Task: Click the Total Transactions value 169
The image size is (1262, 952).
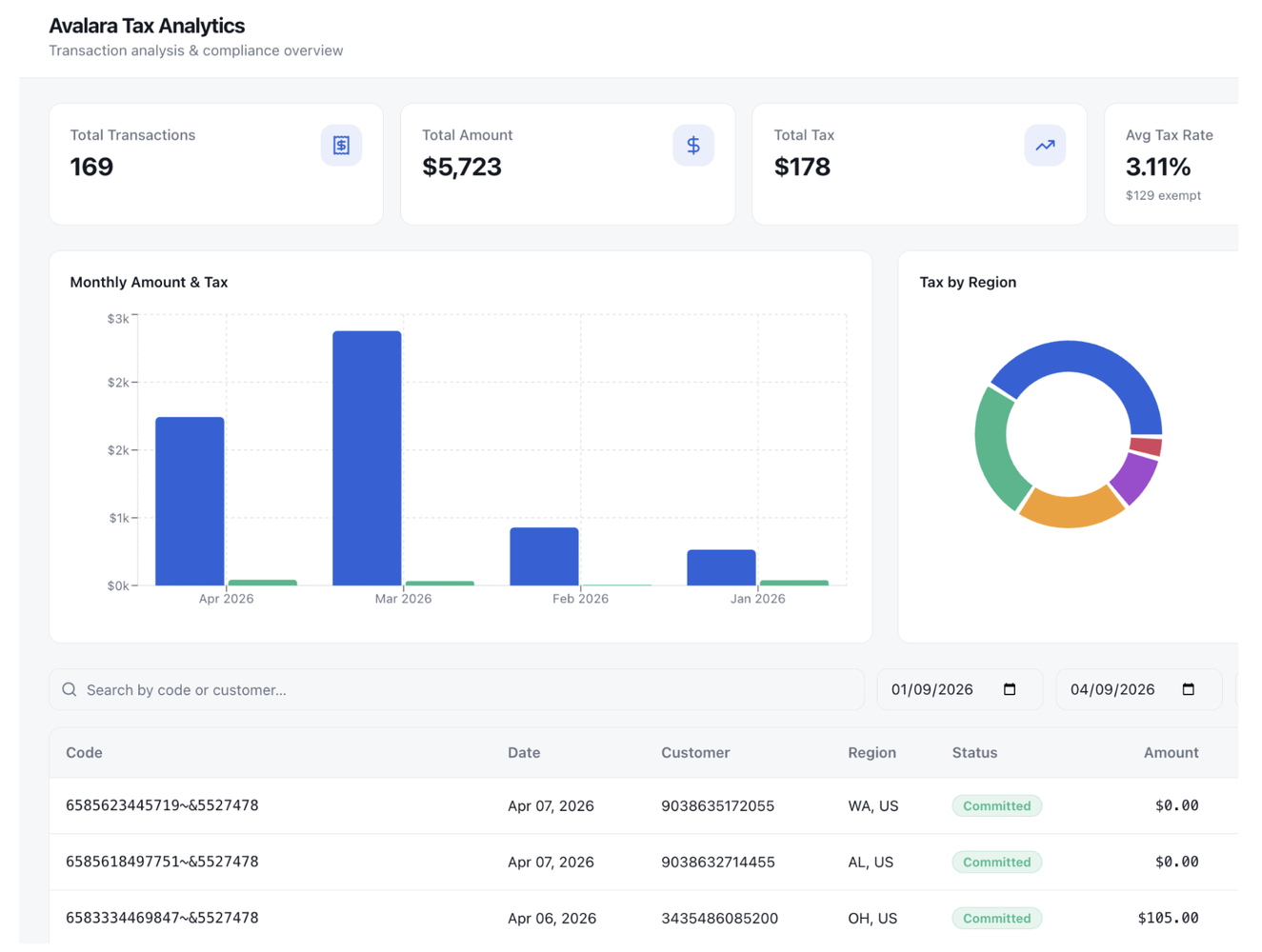Action: [91, 166]
